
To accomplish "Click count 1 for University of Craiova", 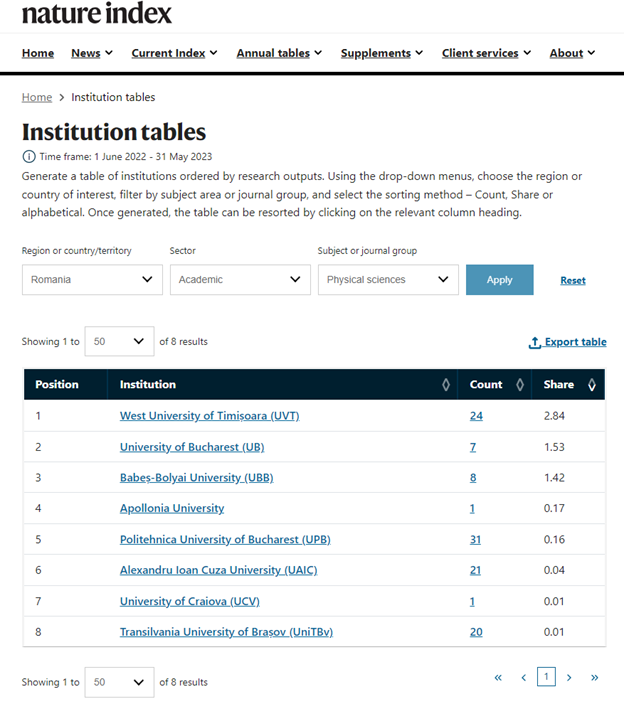I will coord(472,601).
